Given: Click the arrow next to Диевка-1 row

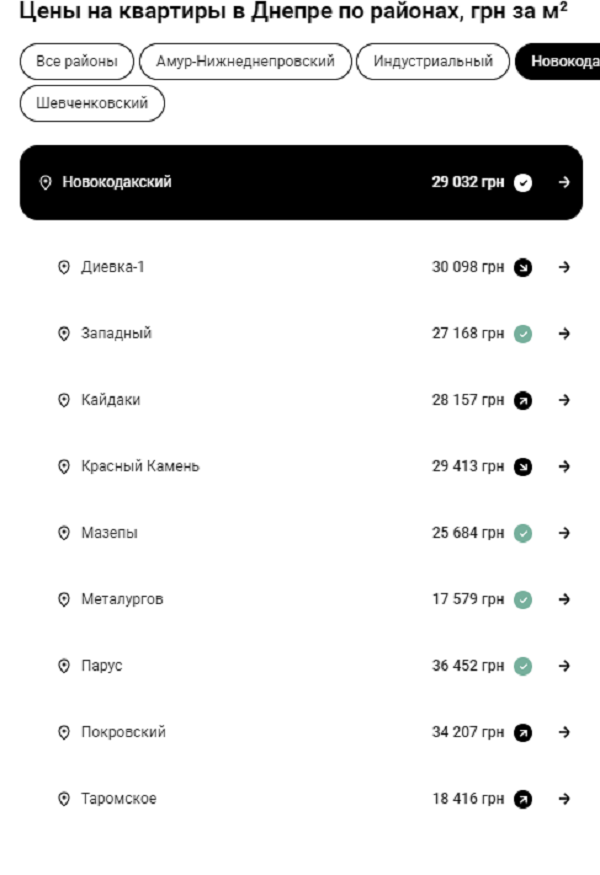Looking at the screenshot, I should pos(564,267).
